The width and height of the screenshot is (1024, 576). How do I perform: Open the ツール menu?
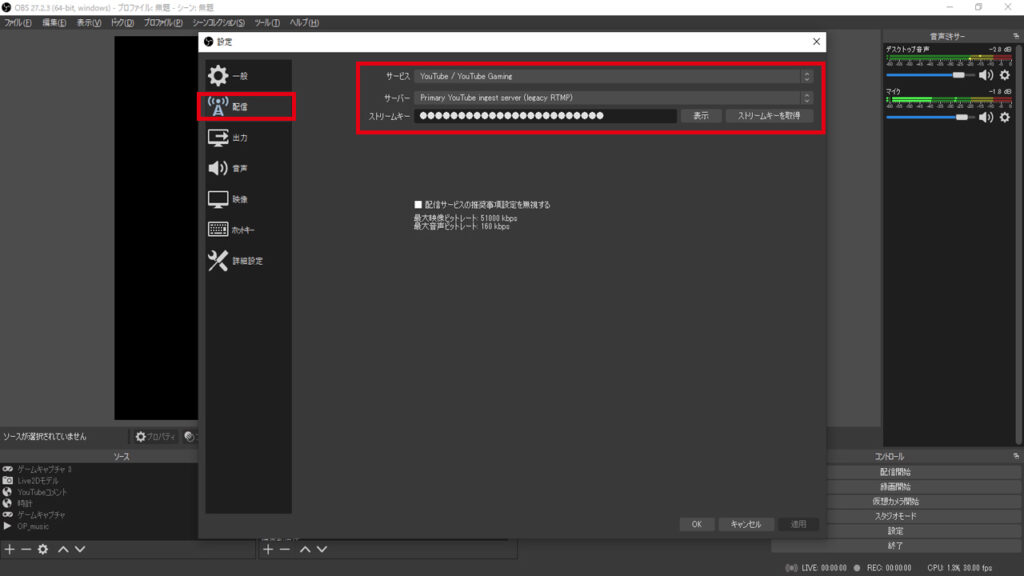pyautogui.click(x=265, y=22)
